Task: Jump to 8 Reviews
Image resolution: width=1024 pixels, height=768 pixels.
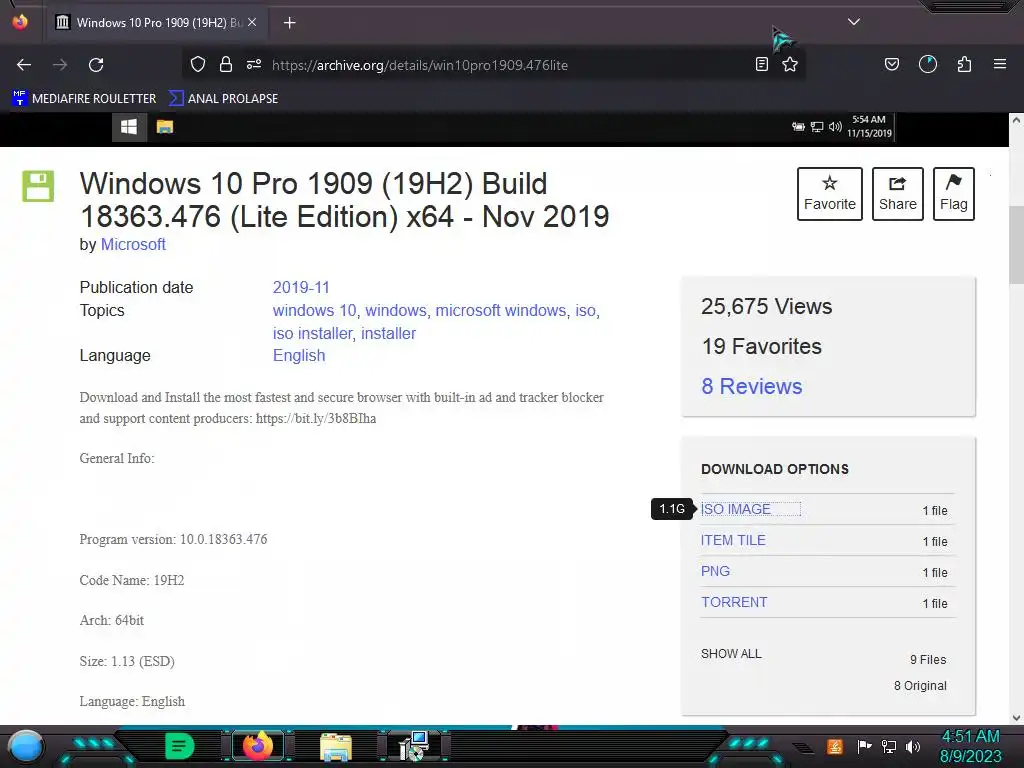Action: (752, 386)
